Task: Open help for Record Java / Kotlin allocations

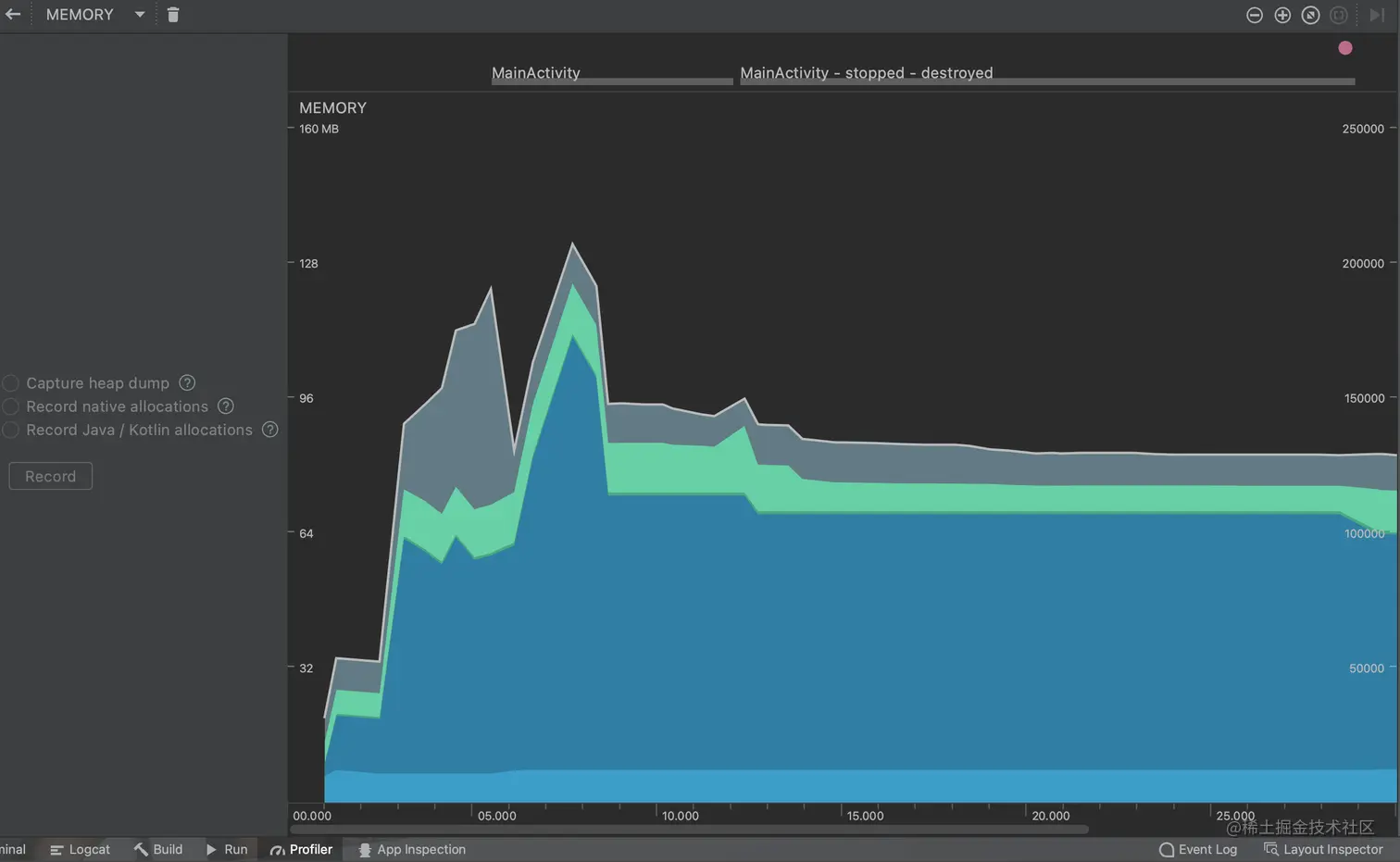Action: (x=270, y=429)
